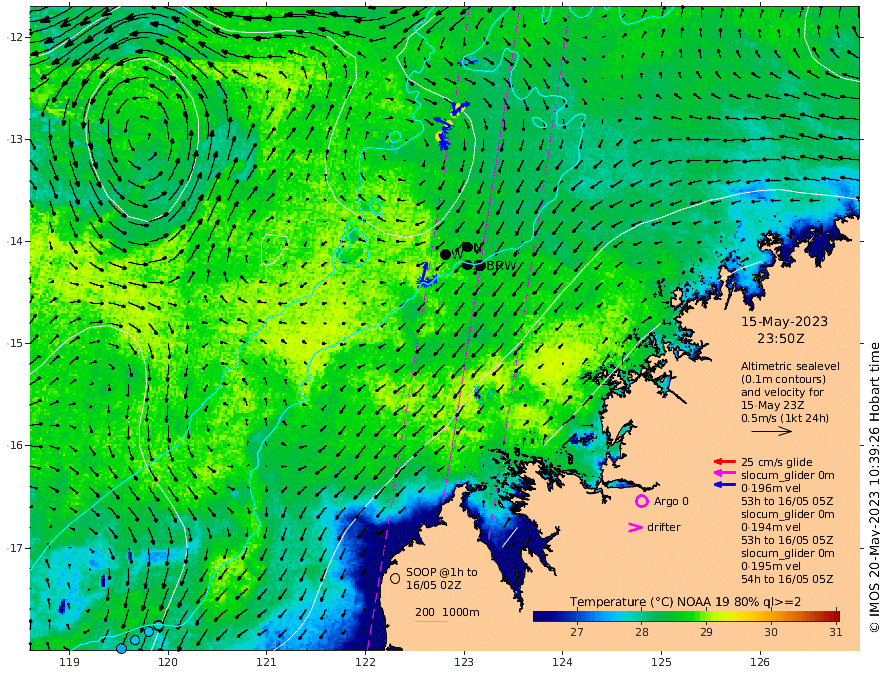Click the date text 15-May-2023
880x680 pixels.
tap(784, 321)
